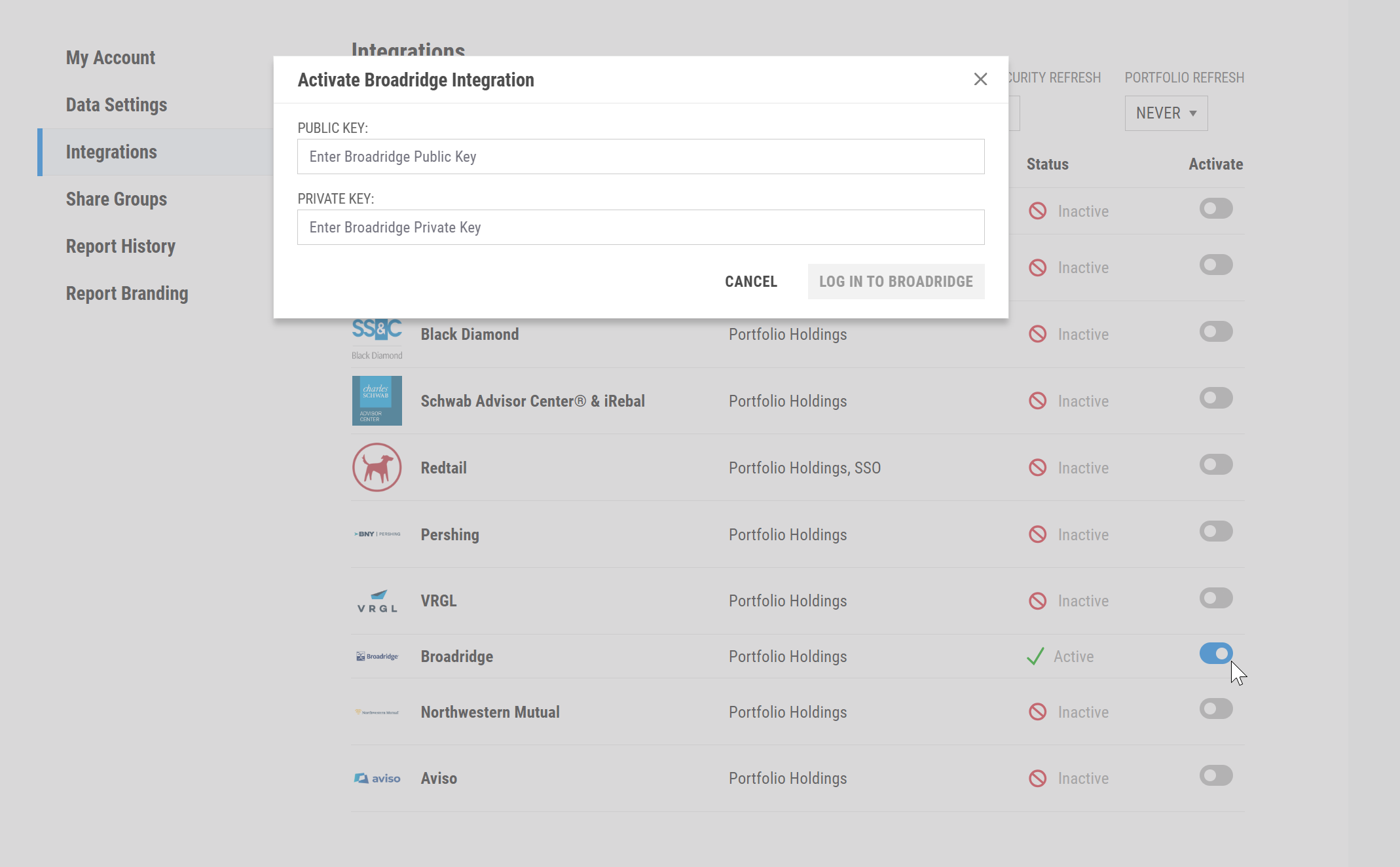Click the Broadridge Public Key input field
1400x867 pixels.
coord(640,157)
